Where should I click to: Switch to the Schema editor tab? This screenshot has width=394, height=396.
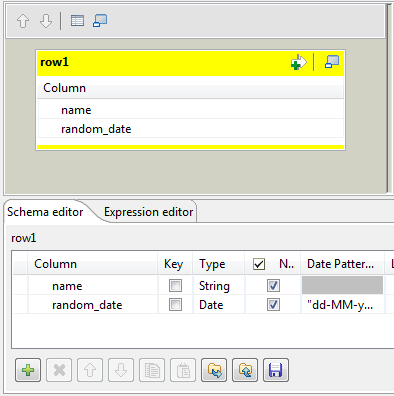[45, 212]
